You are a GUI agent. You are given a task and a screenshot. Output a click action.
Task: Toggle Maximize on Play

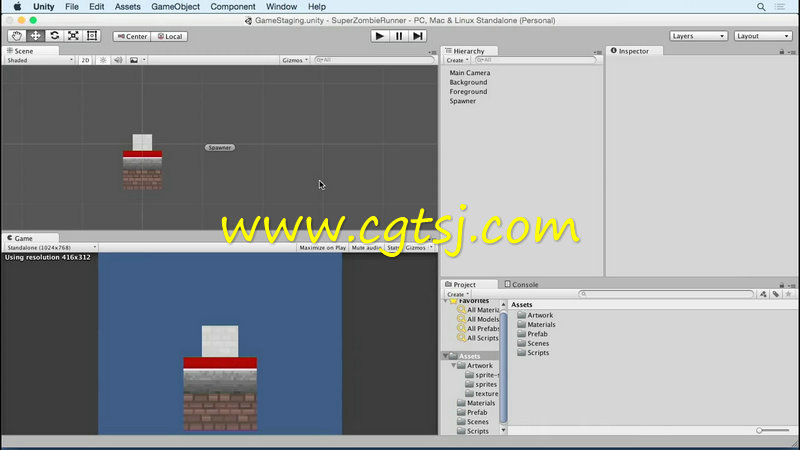click(322, 247)
